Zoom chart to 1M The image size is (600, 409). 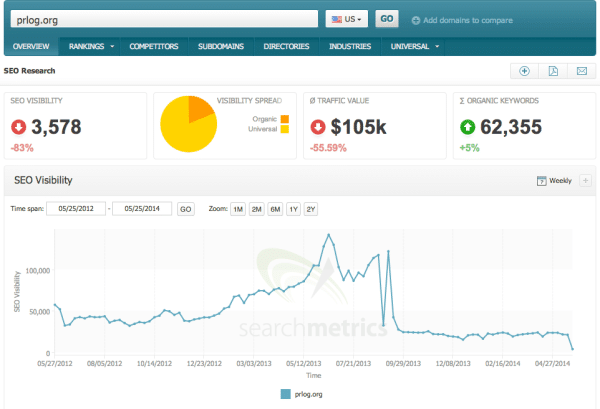[x=238, y=209]
